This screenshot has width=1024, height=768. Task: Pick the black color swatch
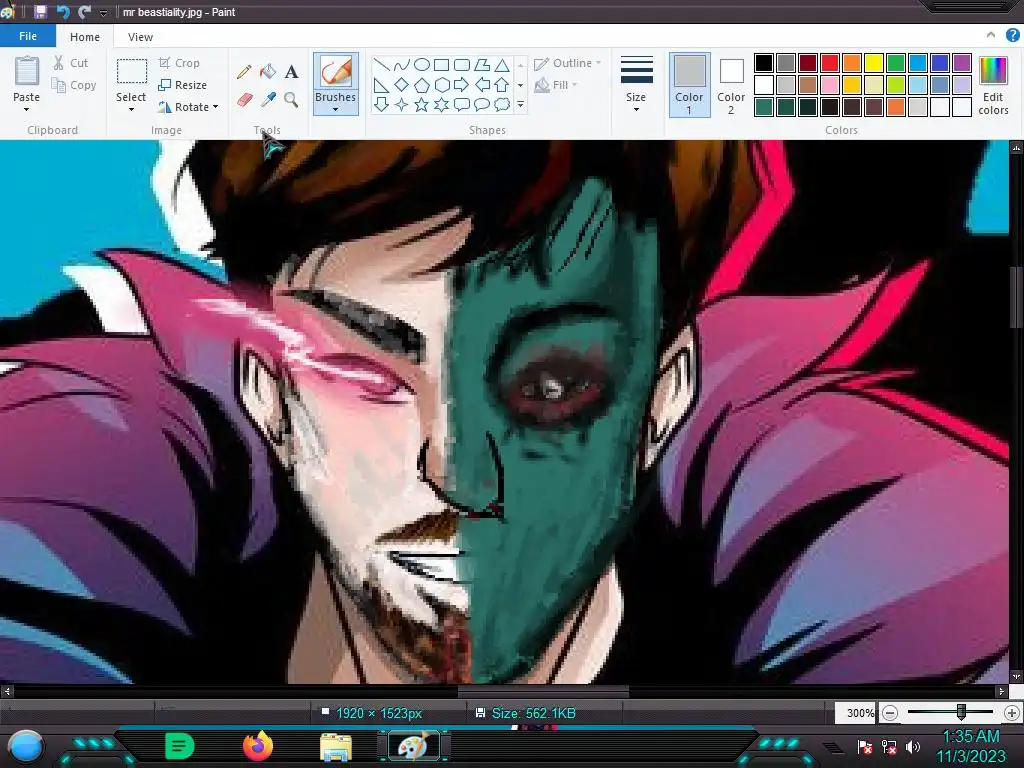coord(764,63)
